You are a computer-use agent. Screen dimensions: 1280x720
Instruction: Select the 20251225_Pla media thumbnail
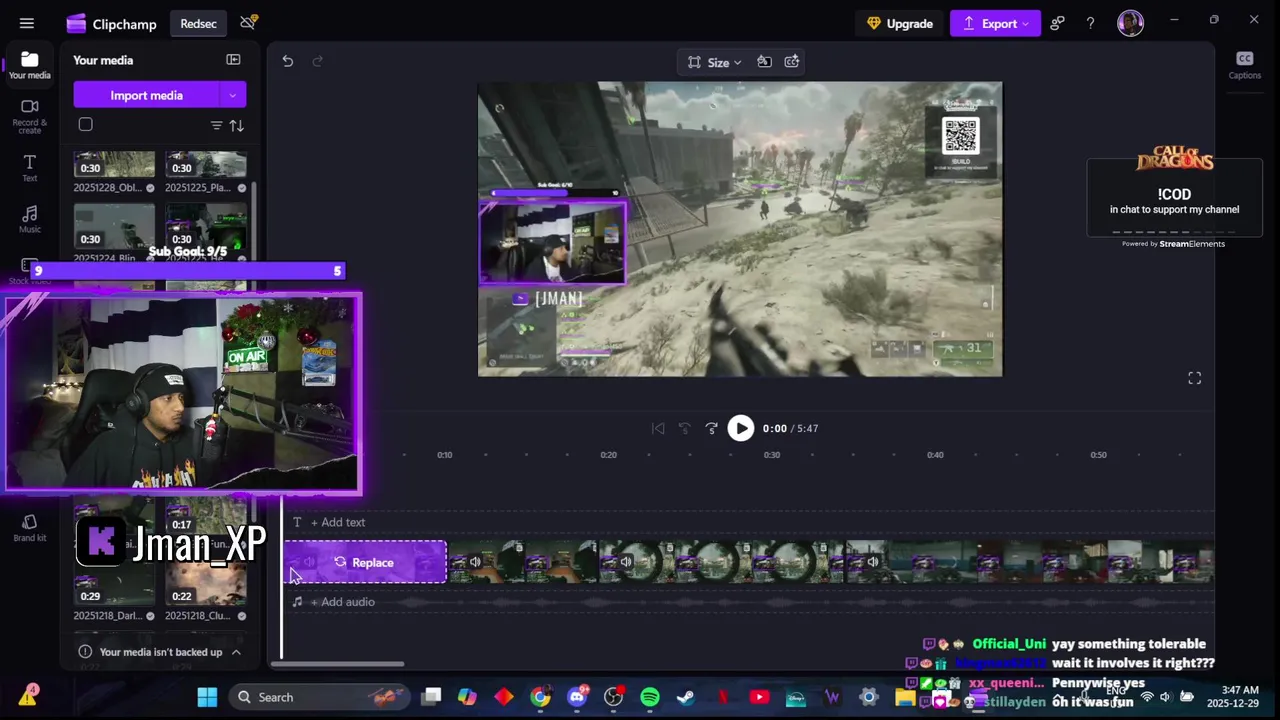click(x=205, y=165)
